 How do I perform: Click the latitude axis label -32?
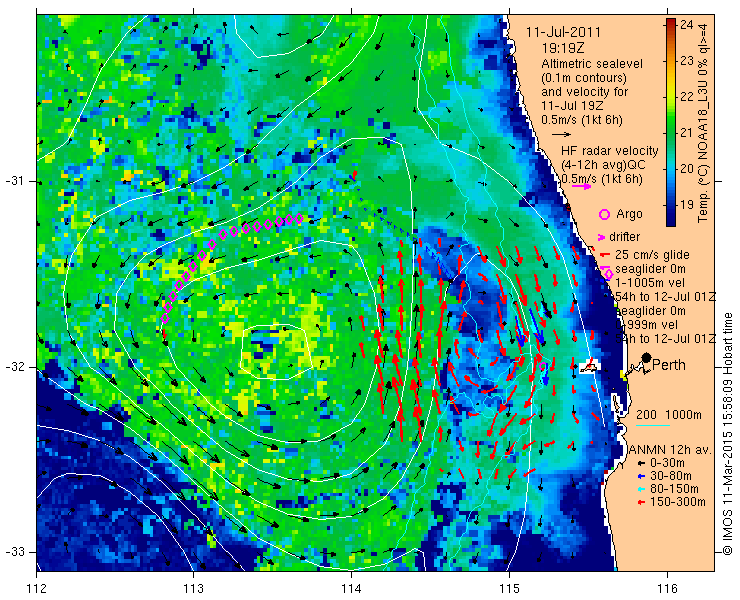click(14, 367)
